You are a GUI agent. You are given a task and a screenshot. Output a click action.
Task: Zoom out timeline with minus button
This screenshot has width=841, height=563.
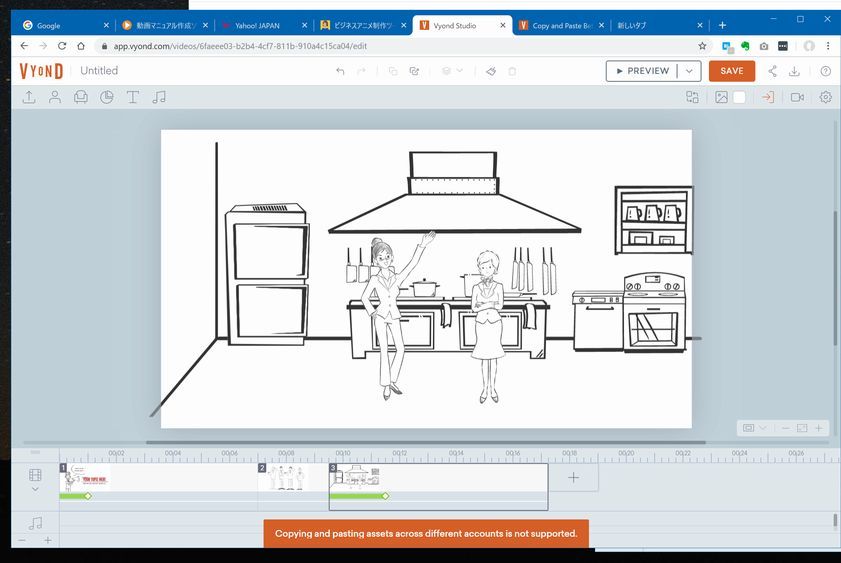coord(22,540)
